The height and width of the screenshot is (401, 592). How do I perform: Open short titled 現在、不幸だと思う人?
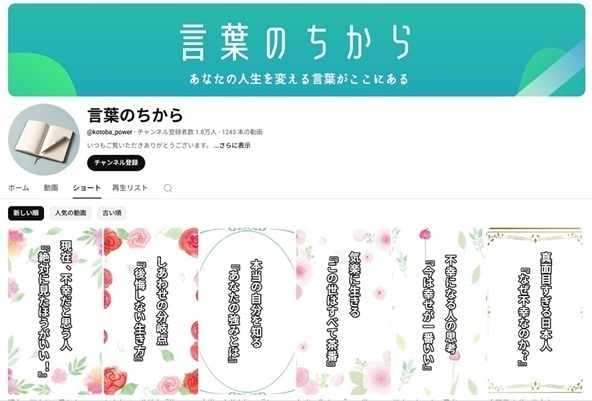tap(55, 311)
